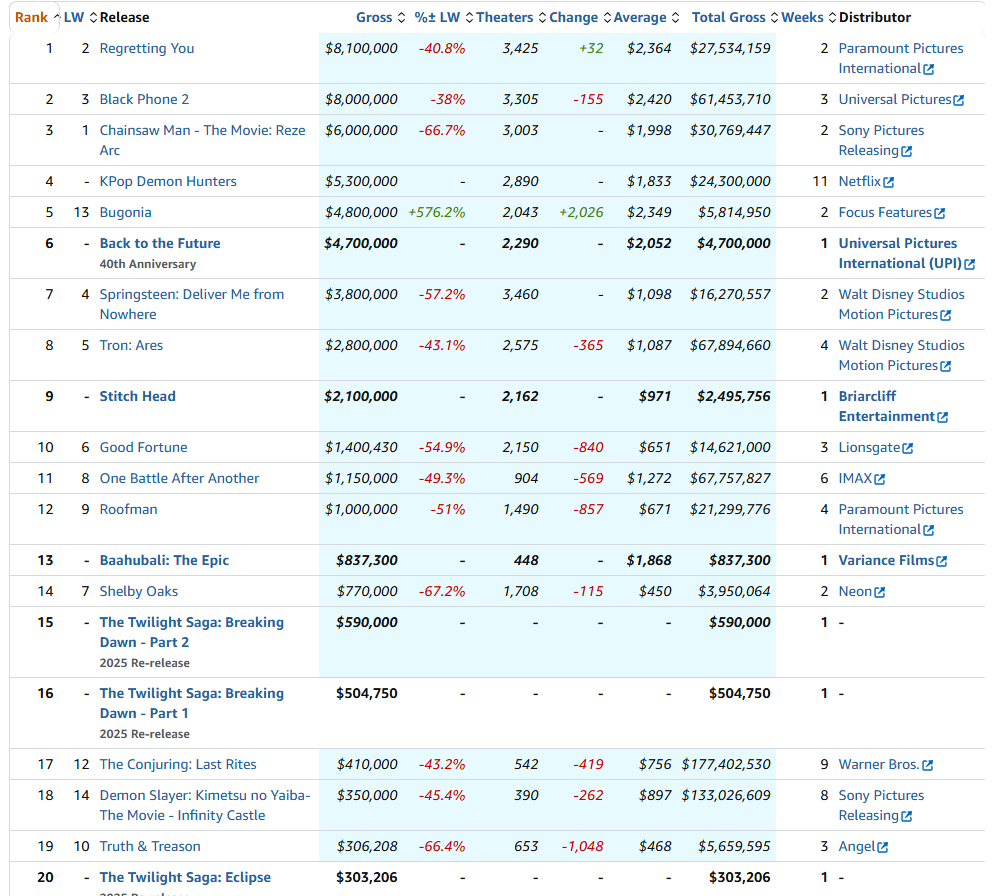
Task: Sort by Weeks column header
Action: pyautogui.click(x=802, y=17)
